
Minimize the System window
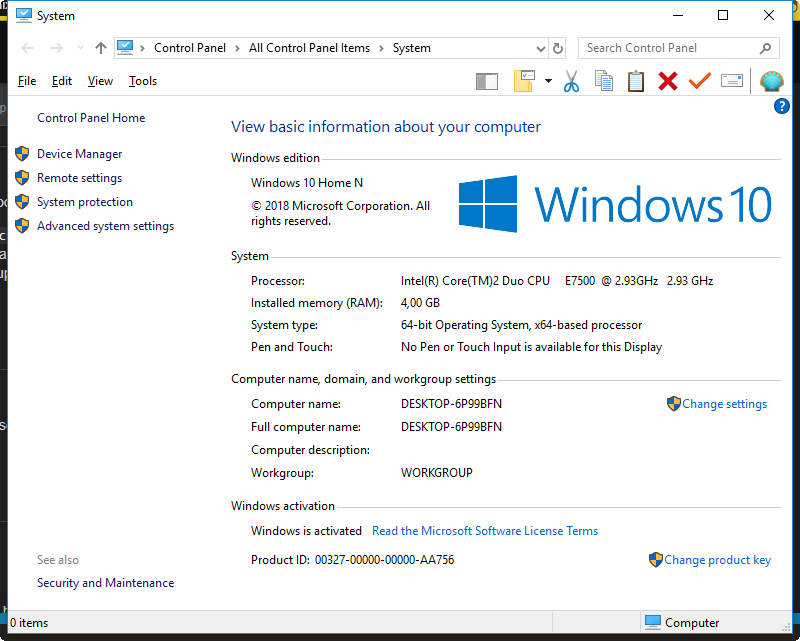678,15
